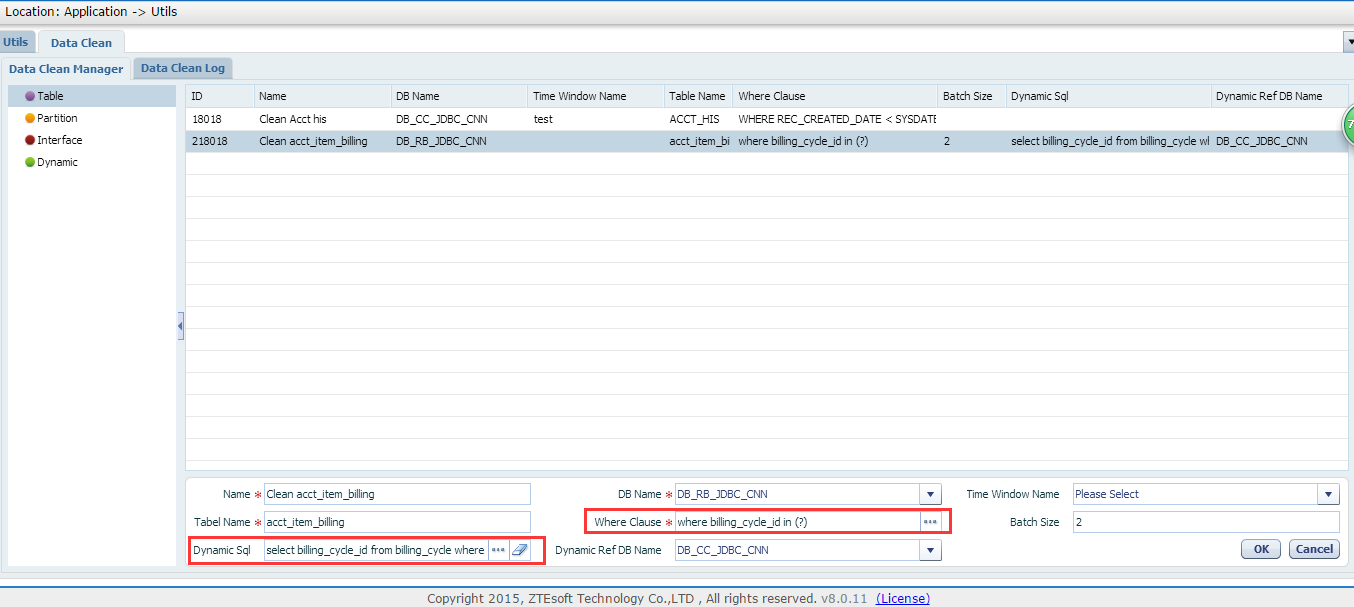Sort by Dynamic Sql column header
This screenshot has width=1354, height=607.
1109,96
